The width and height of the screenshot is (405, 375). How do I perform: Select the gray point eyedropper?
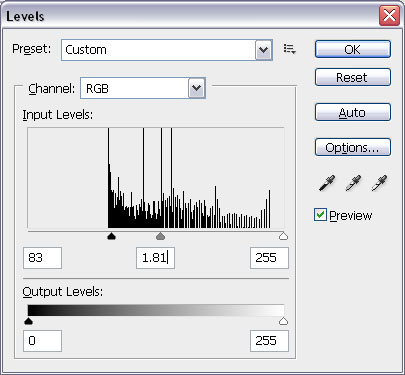coord(353,183)
